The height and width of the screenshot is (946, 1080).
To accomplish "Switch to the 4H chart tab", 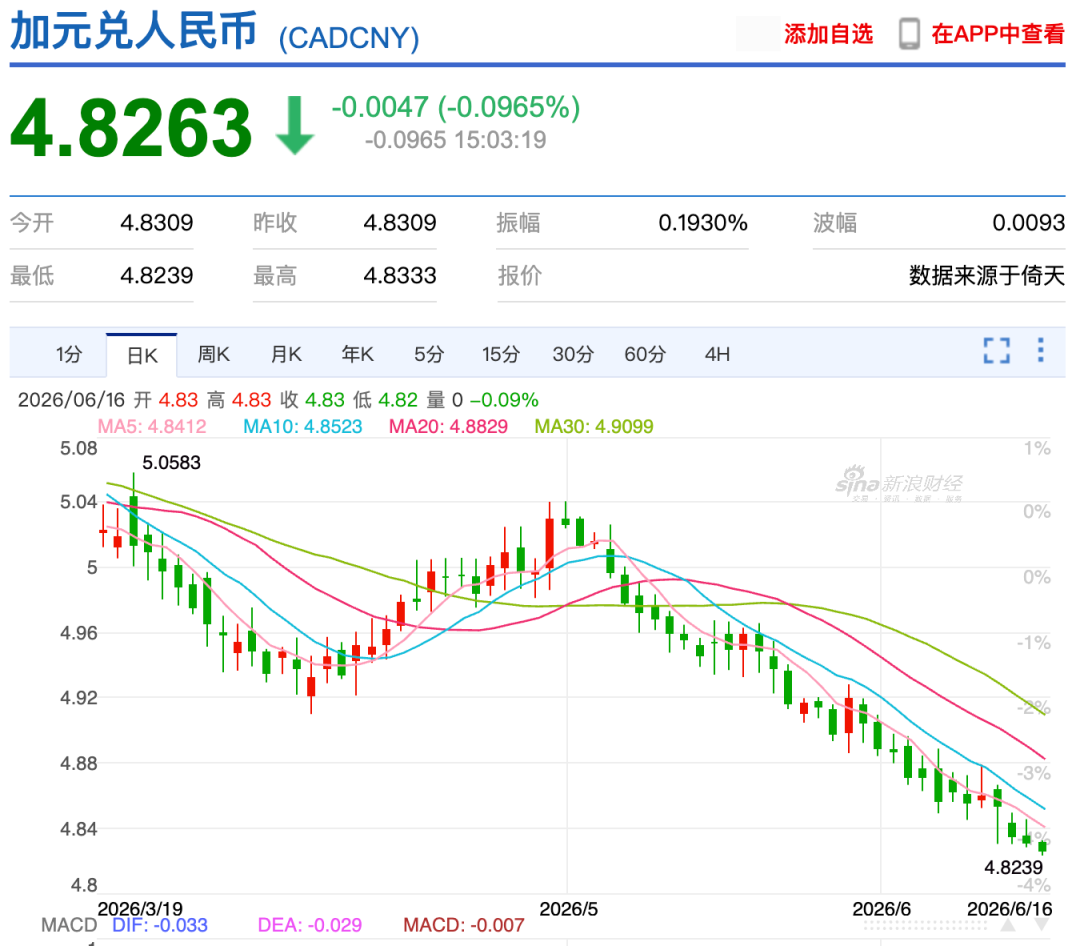I will 717,354.
